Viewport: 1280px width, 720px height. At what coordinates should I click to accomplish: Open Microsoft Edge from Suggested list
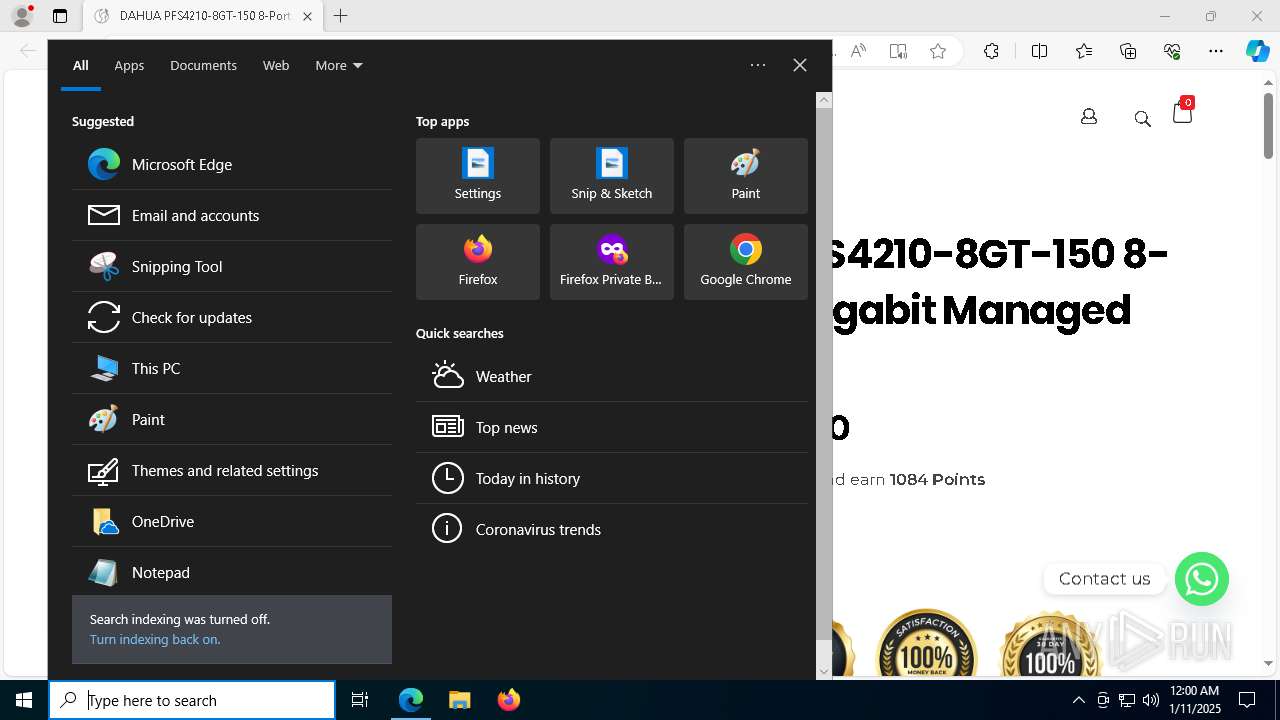(232, 164)
